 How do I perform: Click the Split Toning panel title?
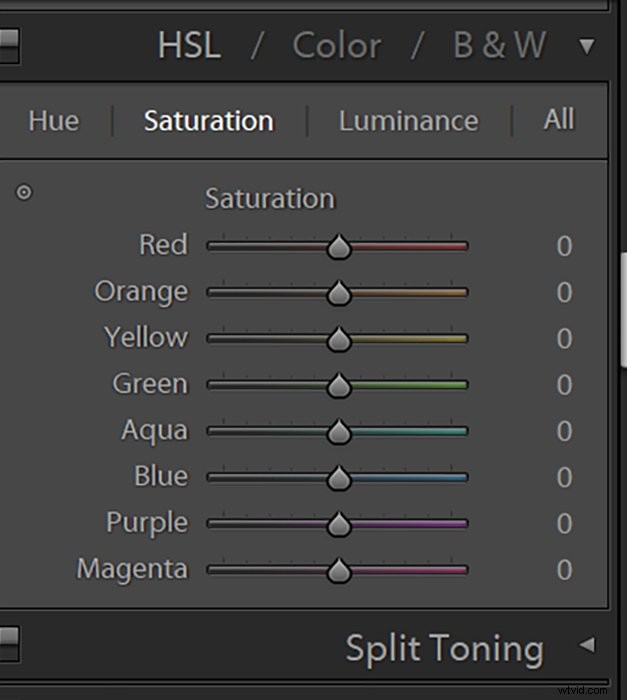[445, 648]
